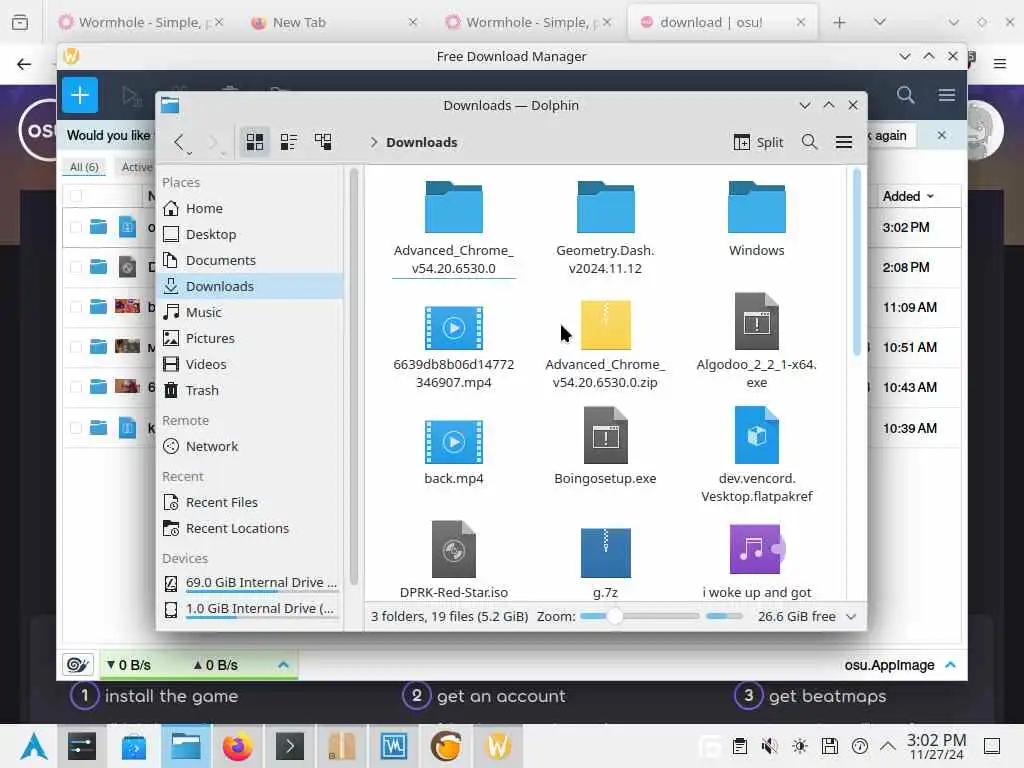Open Documents in Places sidebar
1024x768 pixels.
pyautogui.click(x=251, y=261)
